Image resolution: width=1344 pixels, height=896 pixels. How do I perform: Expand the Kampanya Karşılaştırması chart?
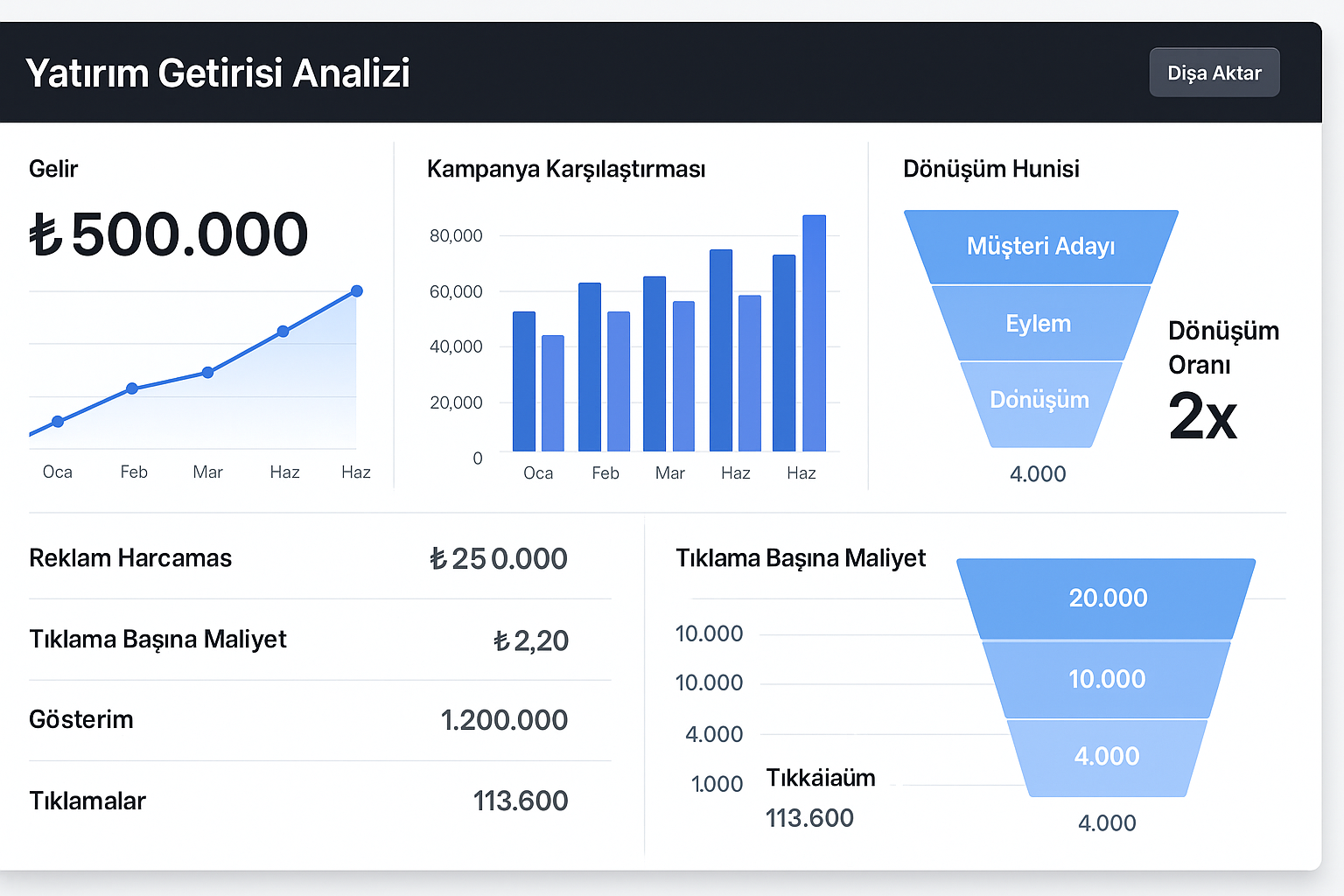coord(566,169)
